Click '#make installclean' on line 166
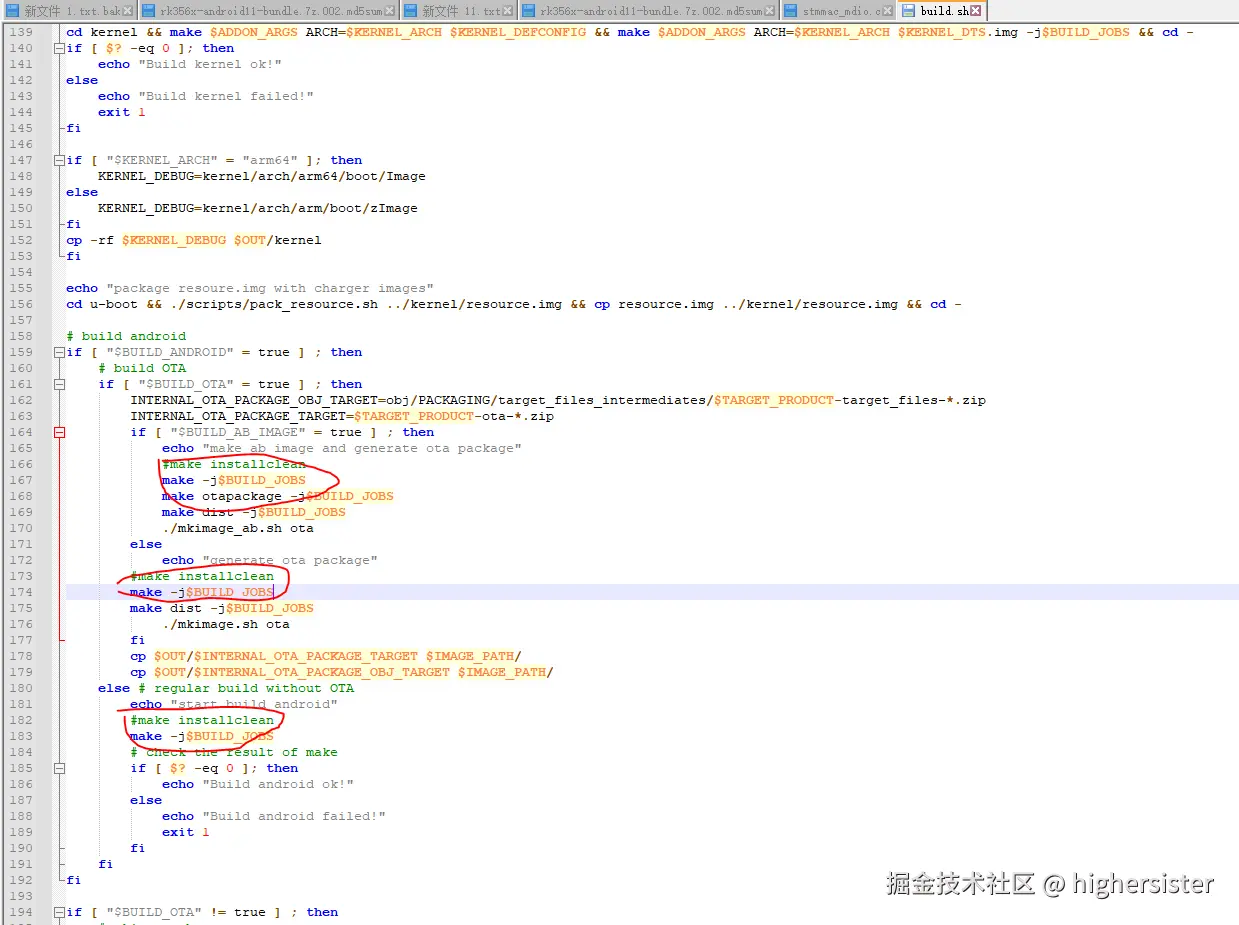Screen dimensions: 1239x925 coord(233,464)
